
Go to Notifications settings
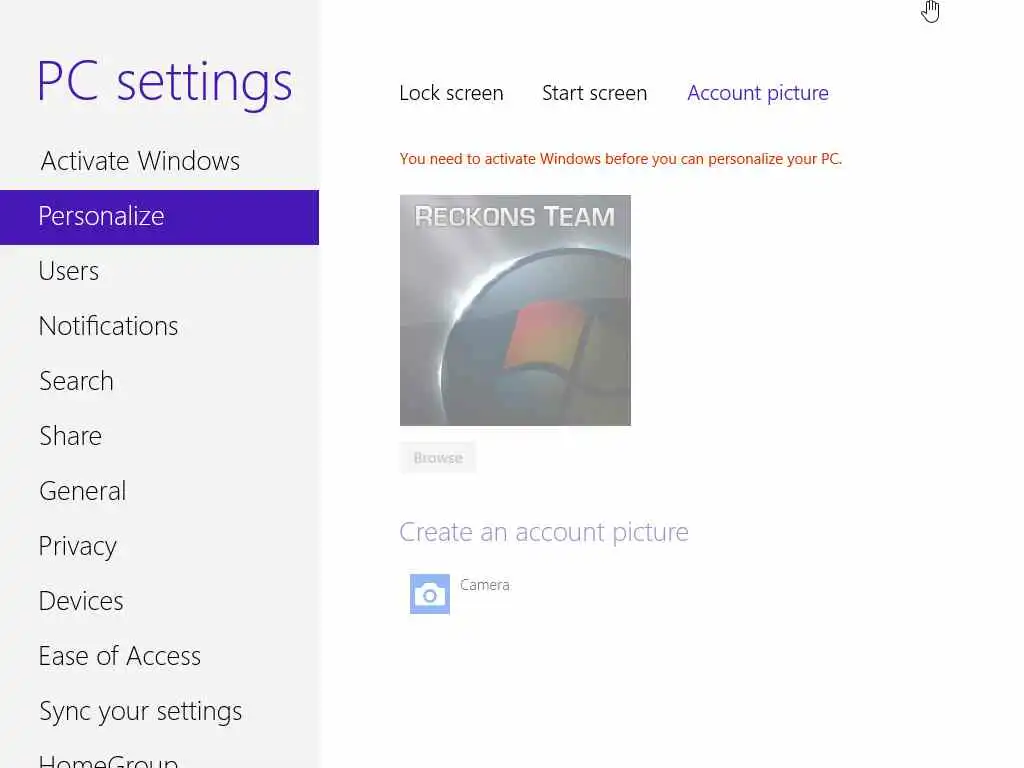[x=108, y=326]
